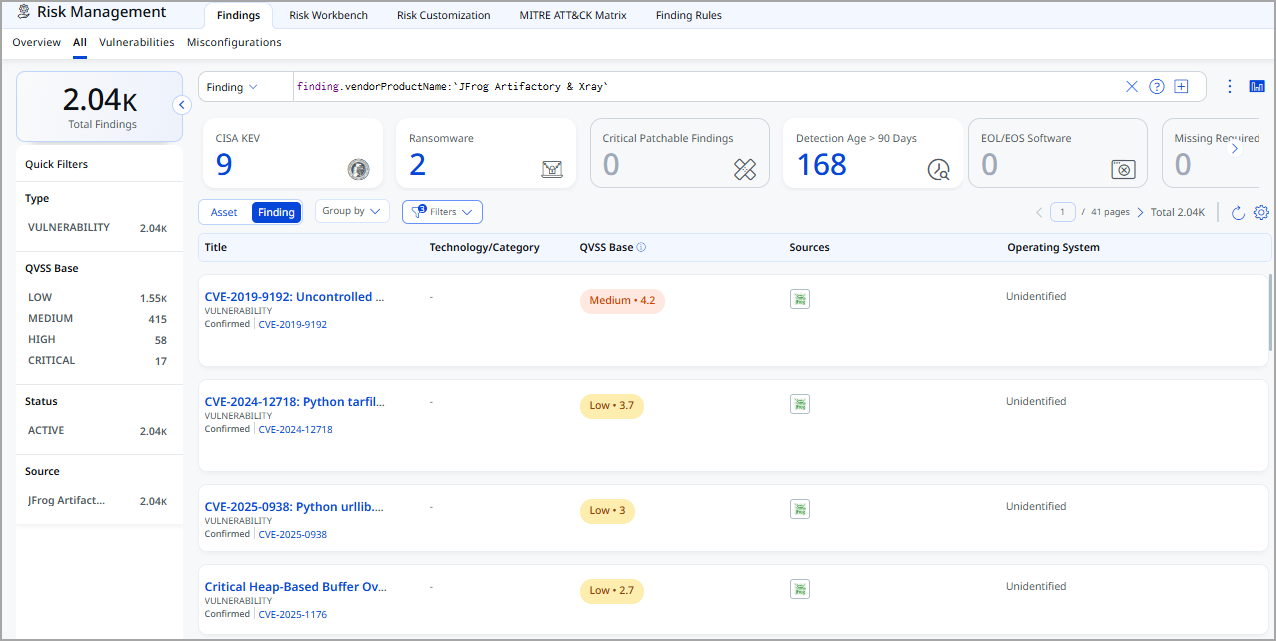Click JFrog source icon for CVE-2025-1176 row
Screen dimensions: 1276x641
pos(800,589)
